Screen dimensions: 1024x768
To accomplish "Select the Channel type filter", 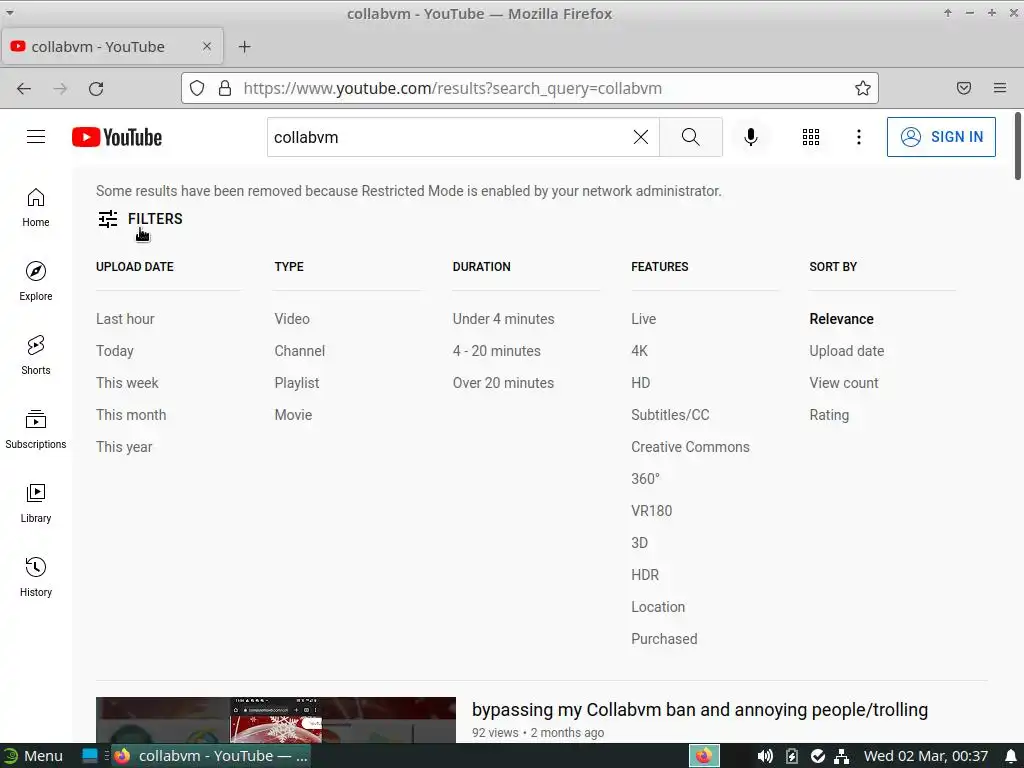I will pos(300,351).
